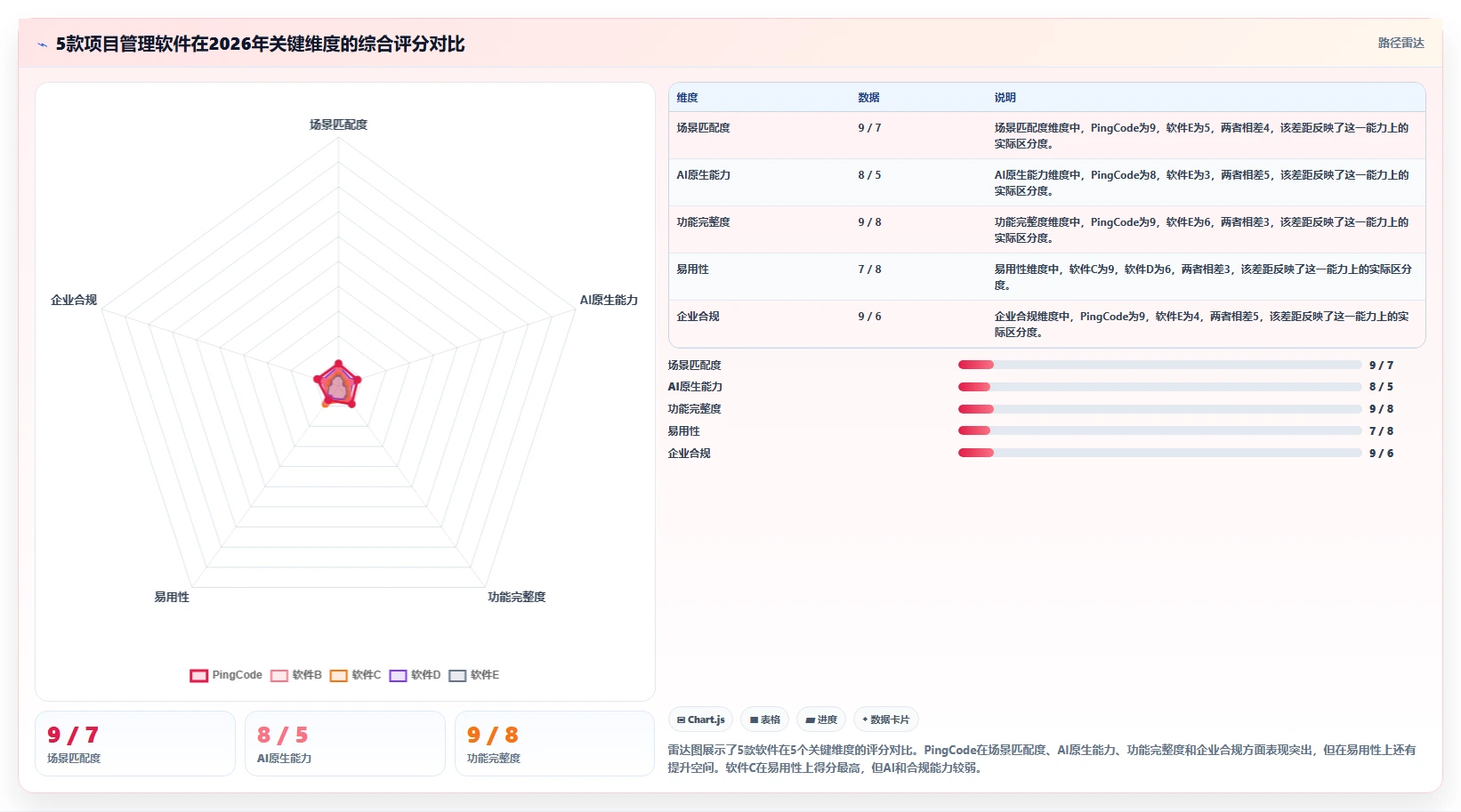The image size is (1461, 812).
Task: Click the Chart.js tag chip
Action: point(700,720)
